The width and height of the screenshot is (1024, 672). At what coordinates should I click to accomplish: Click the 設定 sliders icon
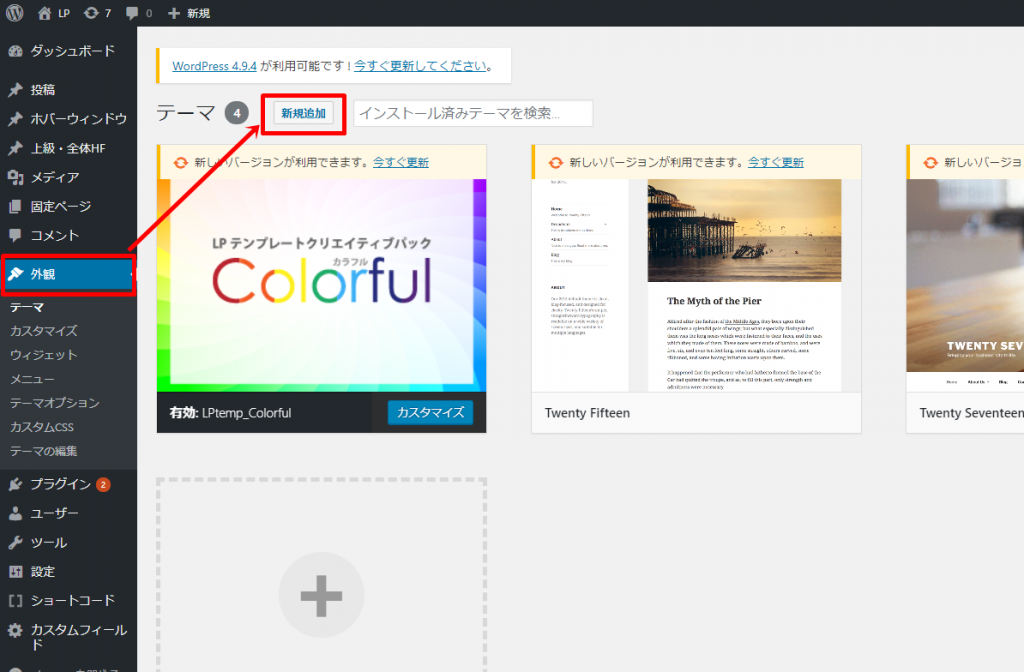point(16,571)
